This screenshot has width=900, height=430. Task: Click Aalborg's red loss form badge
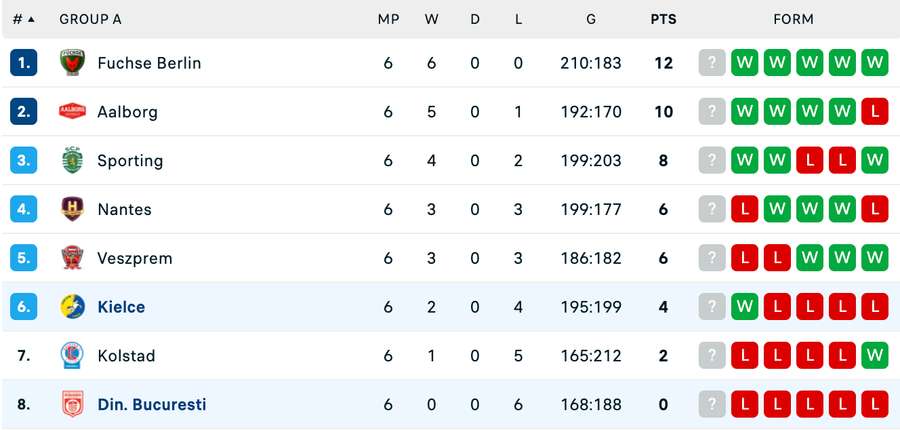(x=874, y=112)
